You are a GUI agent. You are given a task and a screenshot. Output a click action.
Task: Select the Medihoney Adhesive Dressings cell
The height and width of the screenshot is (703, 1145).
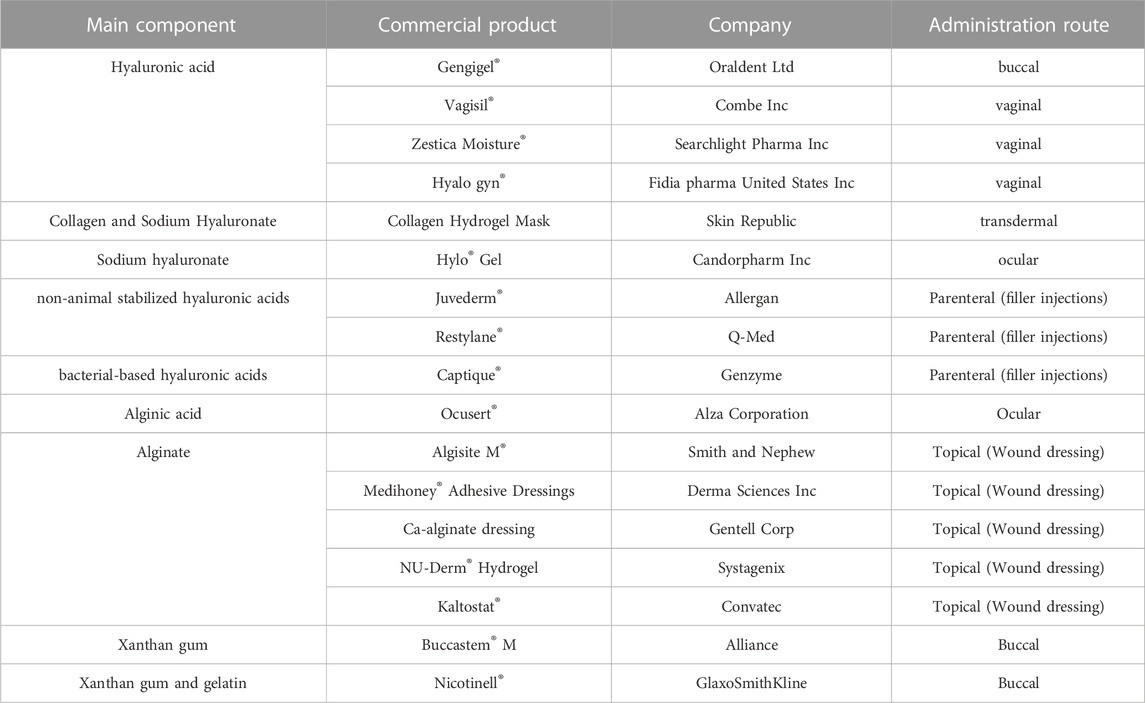pyautogui.click(x=468, y=491)
